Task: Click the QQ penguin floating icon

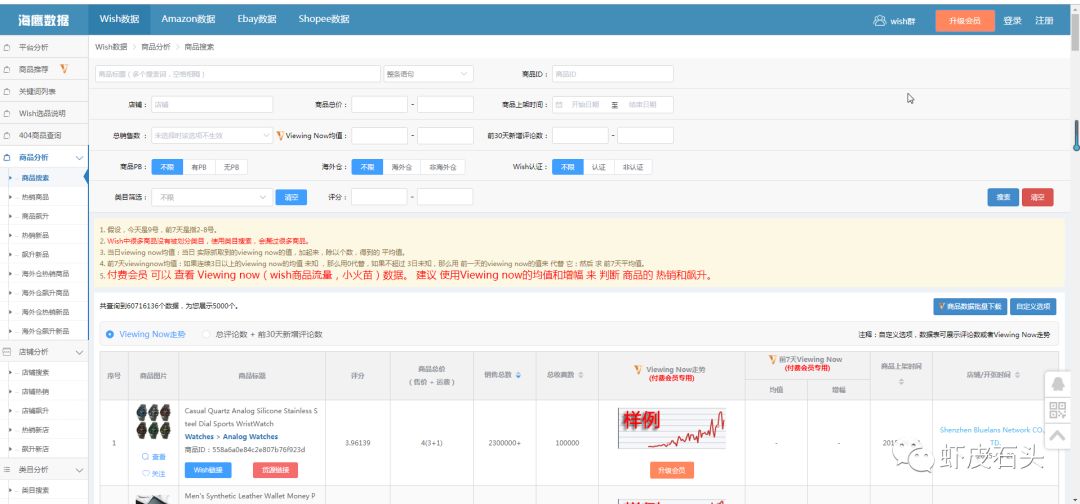Action: point(1057,384)
